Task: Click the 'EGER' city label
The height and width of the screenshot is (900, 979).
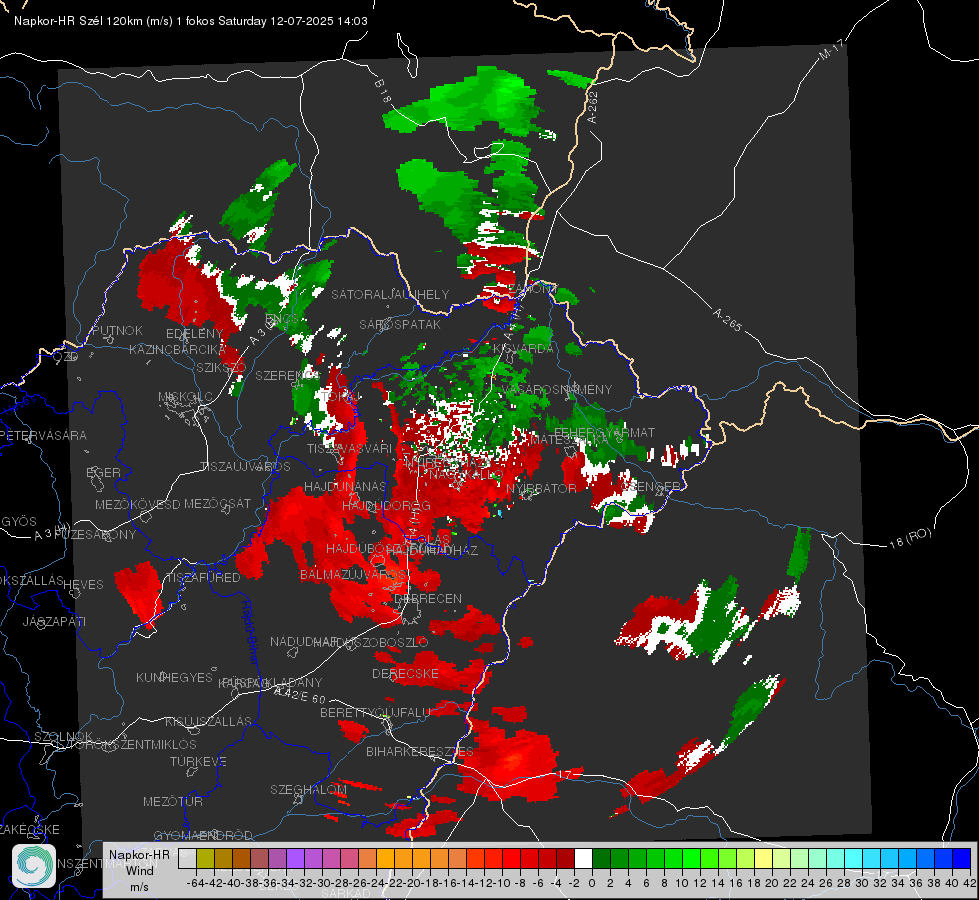Action: point(103,472)
